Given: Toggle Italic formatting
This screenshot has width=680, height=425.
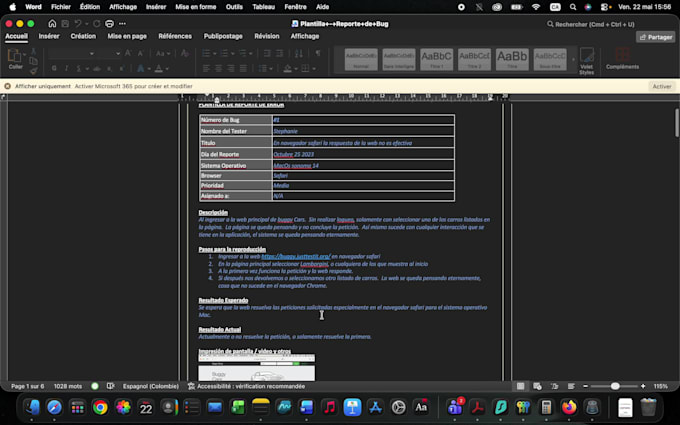Looking at the screenshot, I should pos(66,69).
